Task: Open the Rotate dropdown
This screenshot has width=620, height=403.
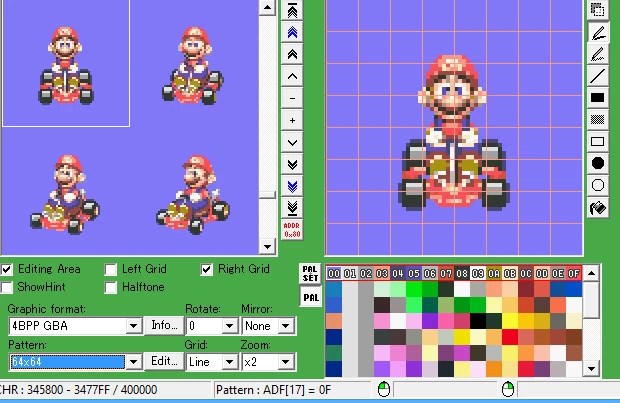Action: click(229, 326)
